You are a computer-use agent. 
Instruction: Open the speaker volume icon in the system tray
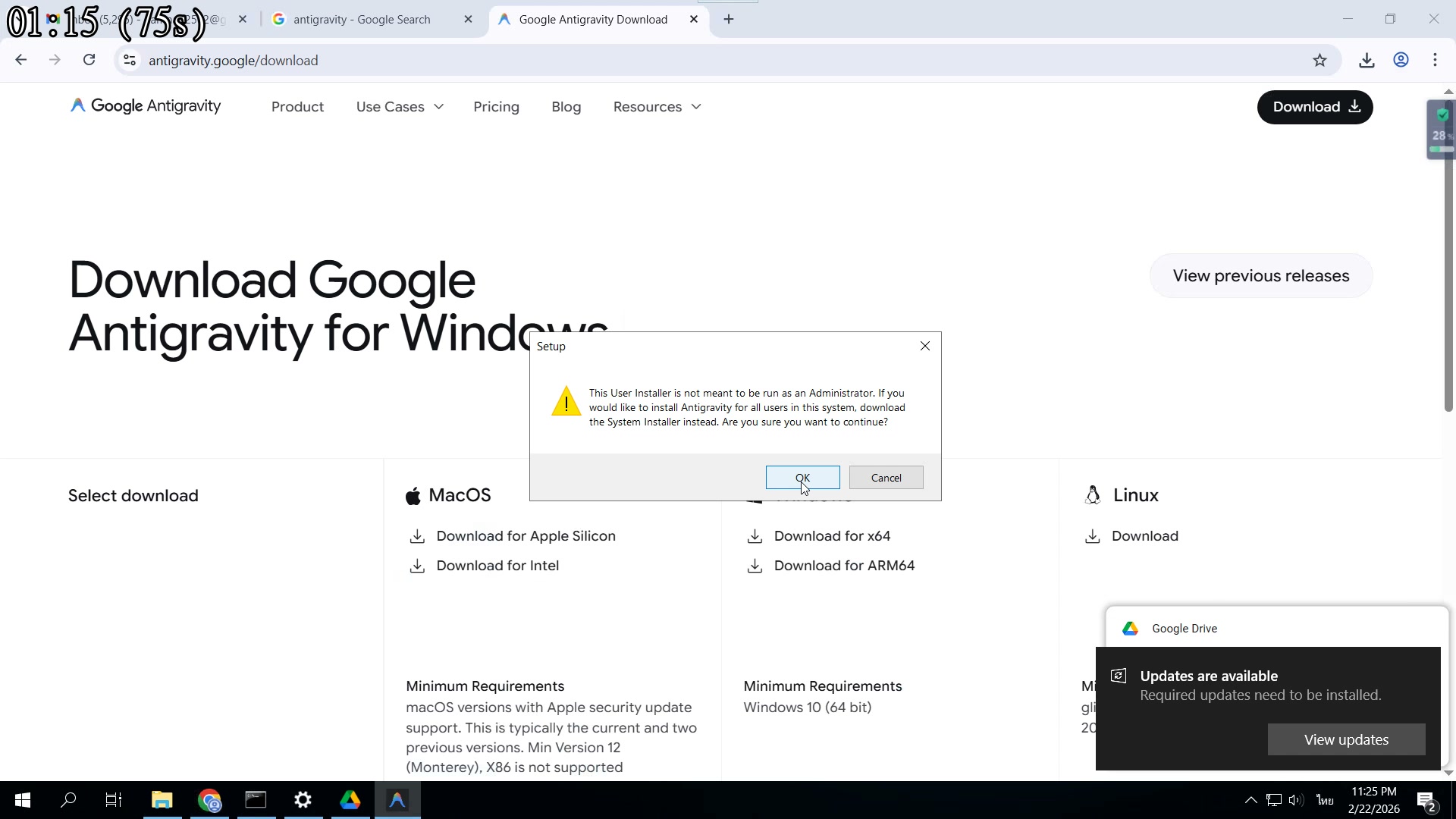pos(1295,800)
